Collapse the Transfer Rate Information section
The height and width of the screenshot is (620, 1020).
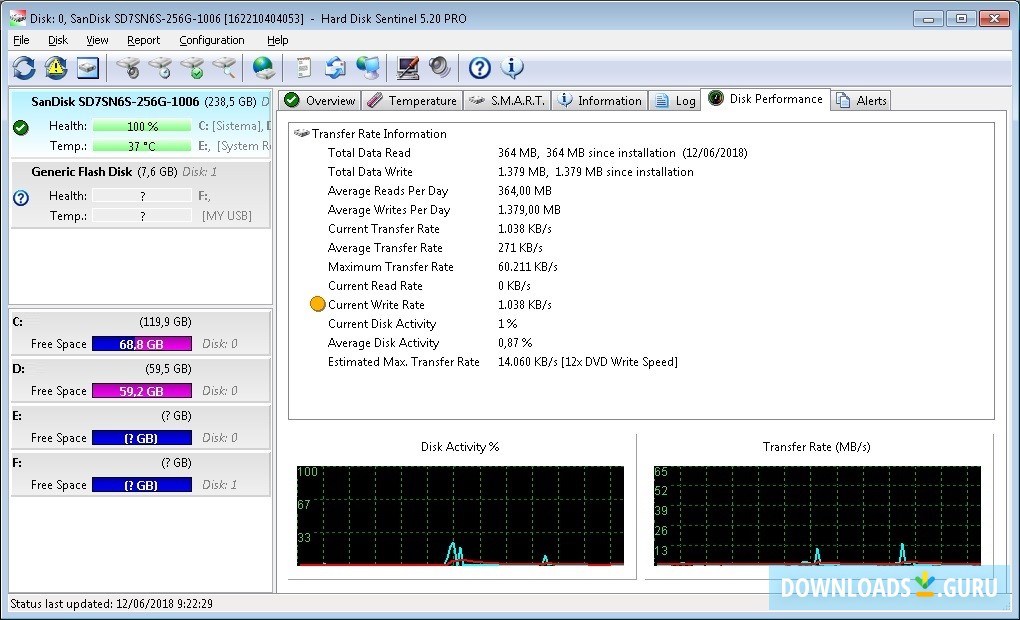295,133
